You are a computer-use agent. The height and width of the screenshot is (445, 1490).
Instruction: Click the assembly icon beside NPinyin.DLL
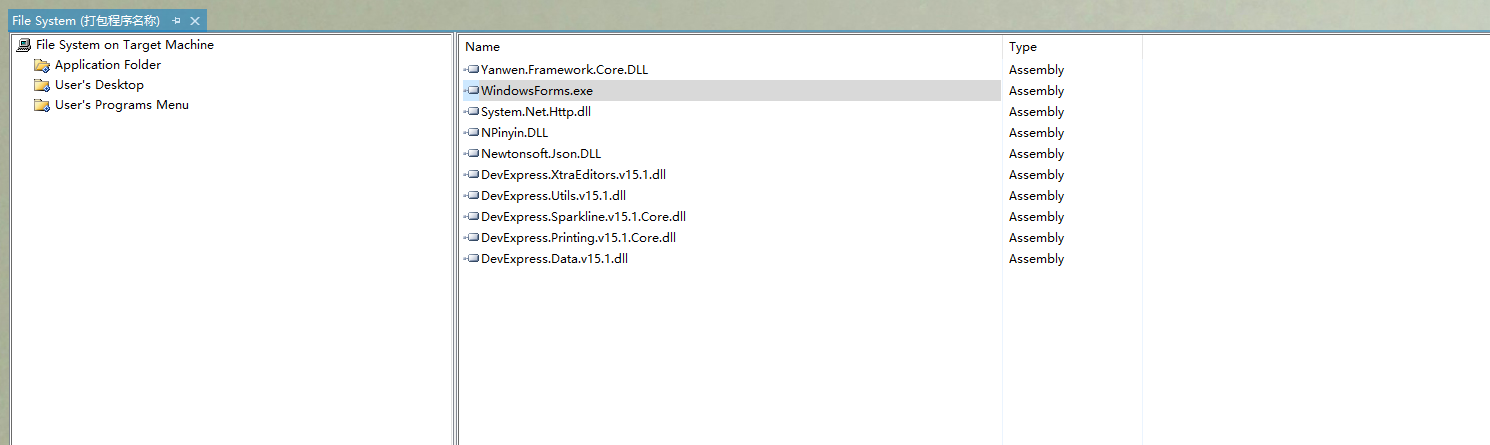tap(473, 133)
